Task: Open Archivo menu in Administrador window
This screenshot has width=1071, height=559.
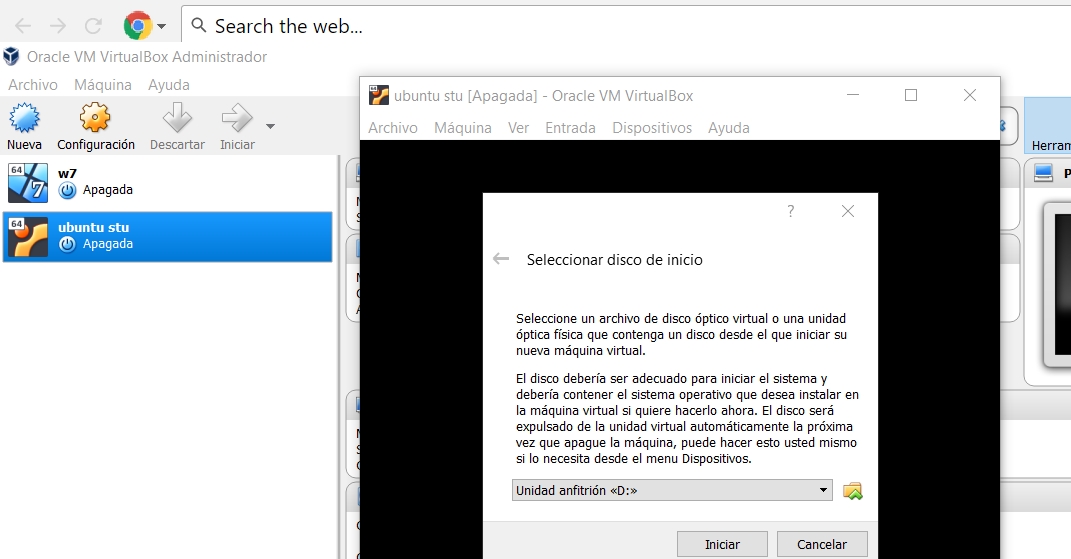Action: click(x=33, y=85)
